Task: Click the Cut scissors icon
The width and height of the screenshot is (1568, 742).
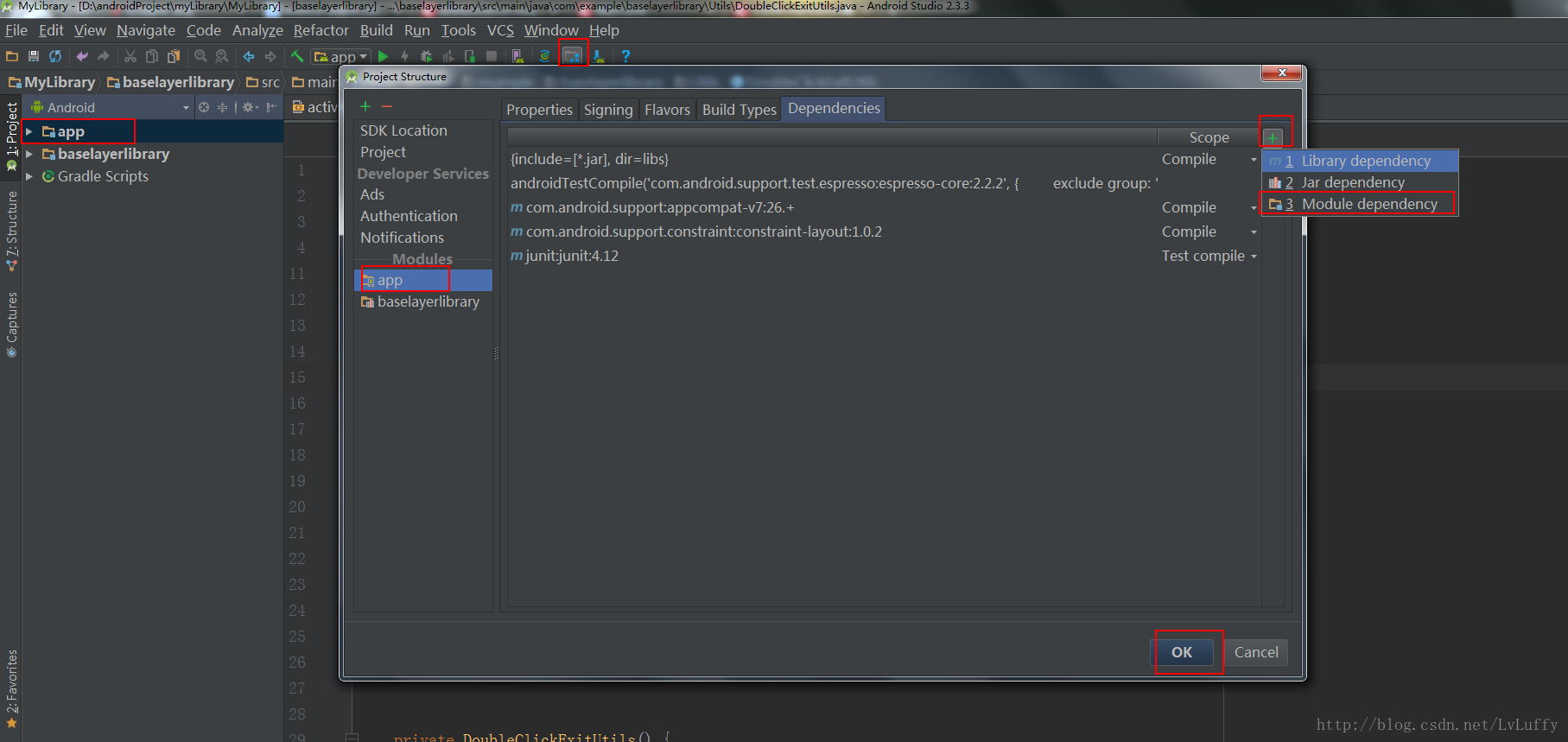Action: click(130, 56)
